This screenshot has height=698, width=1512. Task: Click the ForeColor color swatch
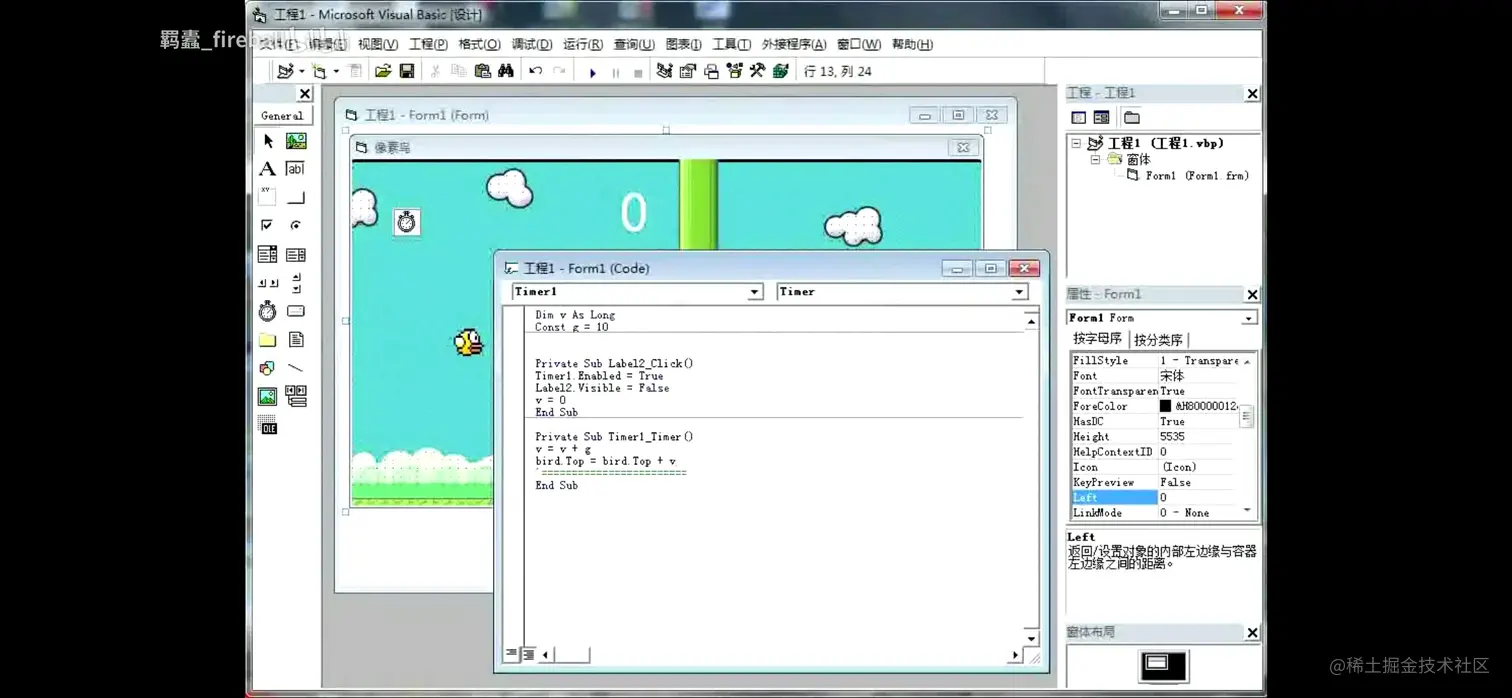coord(1165,407)
